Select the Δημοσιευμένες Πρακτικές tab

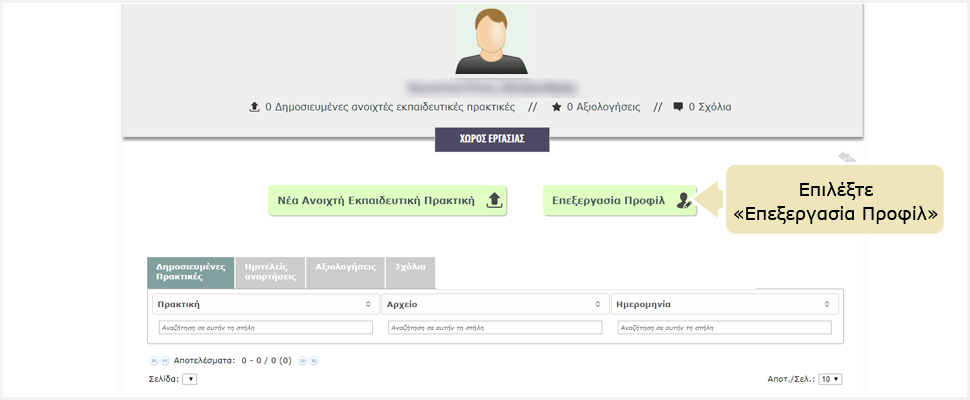pyautogui.click(x=190, y=273)
